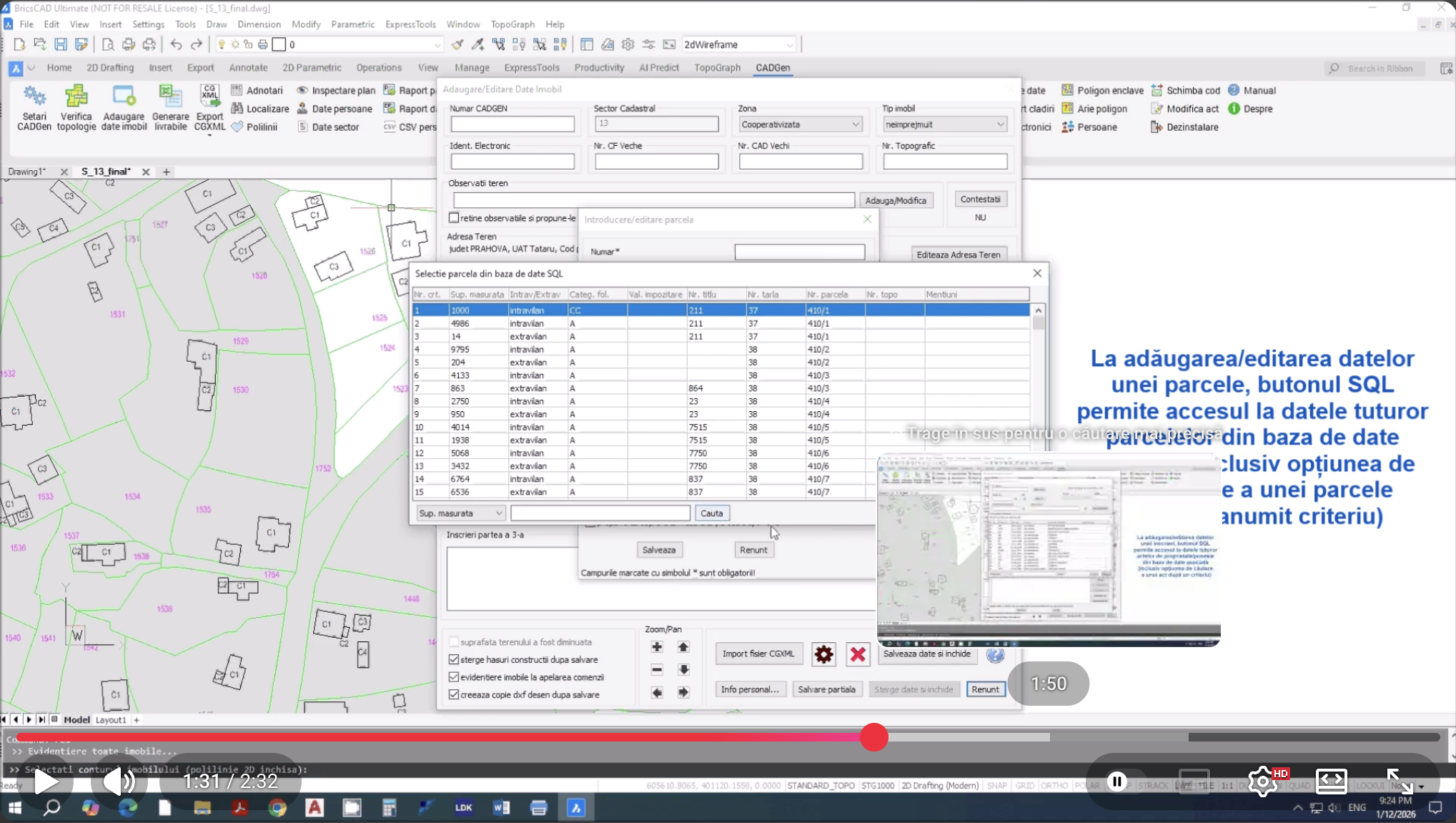
Task: Click the Numar CADGEN input field
Action: (512, 124)
